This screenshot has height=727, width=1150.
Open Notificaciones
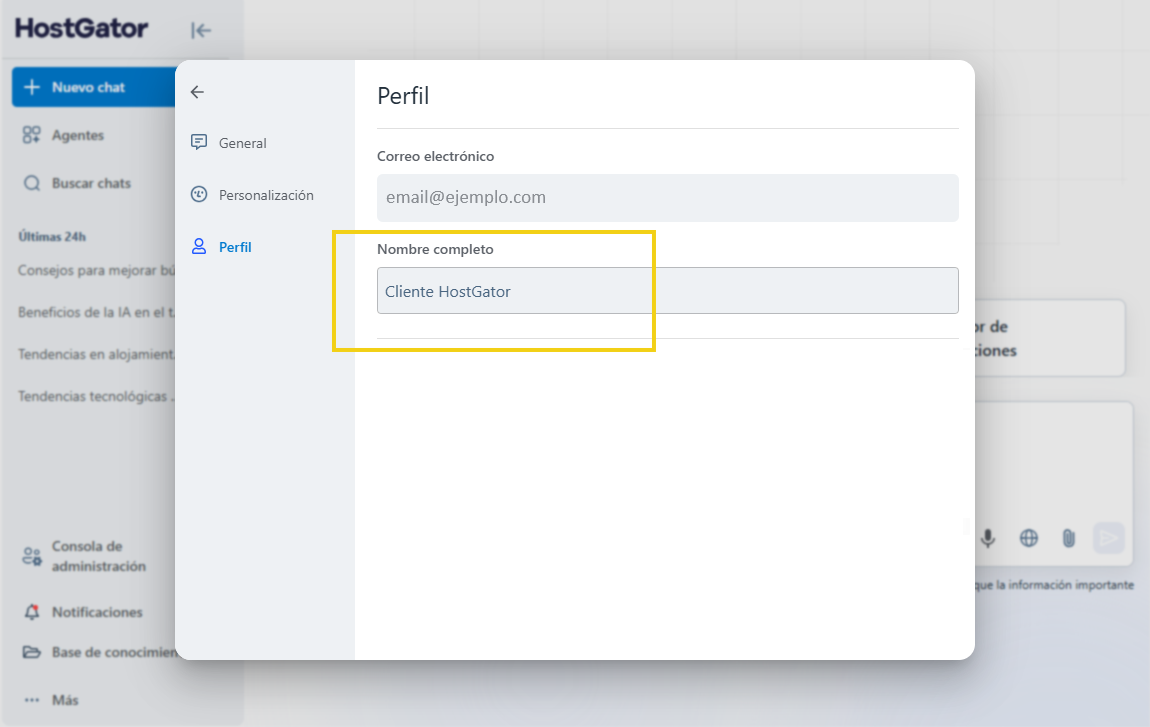point(97,612)
